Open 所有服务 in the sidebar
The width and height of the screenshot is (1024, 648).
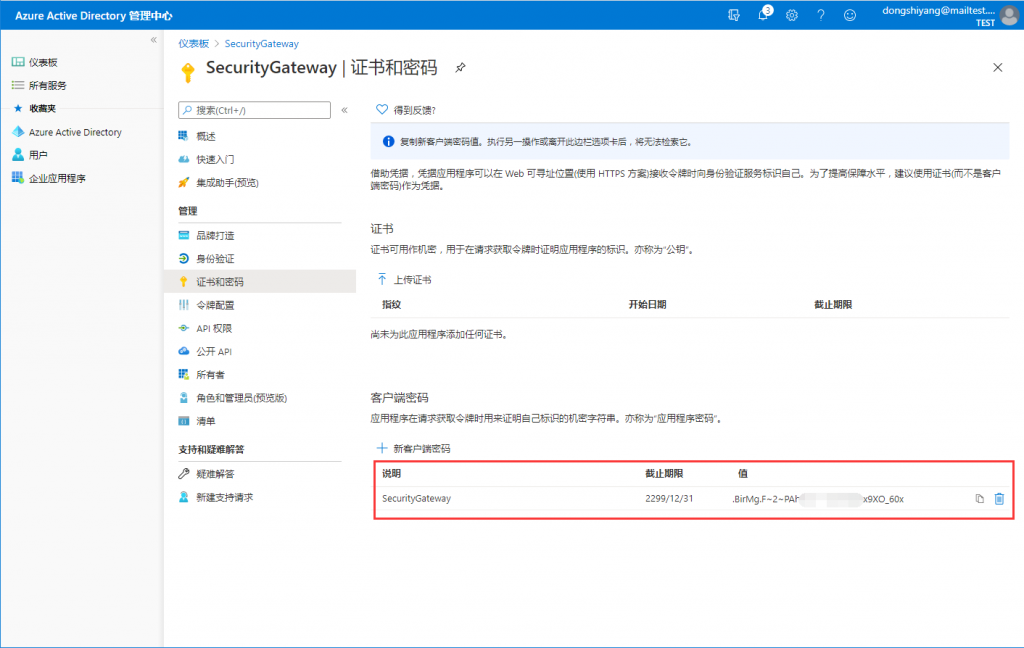(x=47, y=85)
